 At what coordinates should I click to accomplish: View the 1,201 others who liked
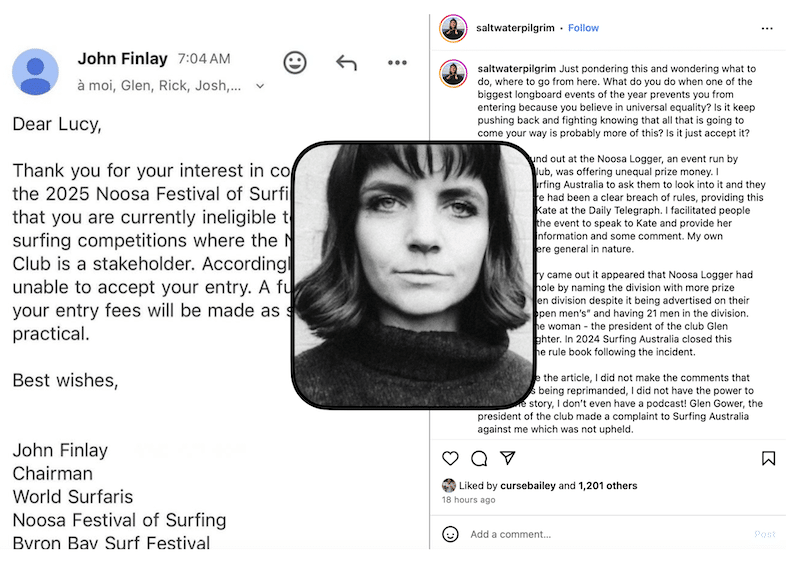[x=608, y=486]
